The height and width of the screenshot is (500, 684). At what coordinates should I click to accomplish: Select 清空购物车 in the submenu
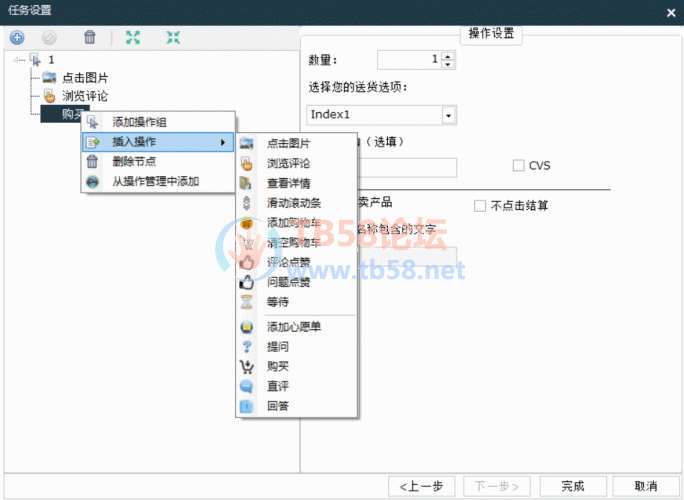click(x=297, y=243)
